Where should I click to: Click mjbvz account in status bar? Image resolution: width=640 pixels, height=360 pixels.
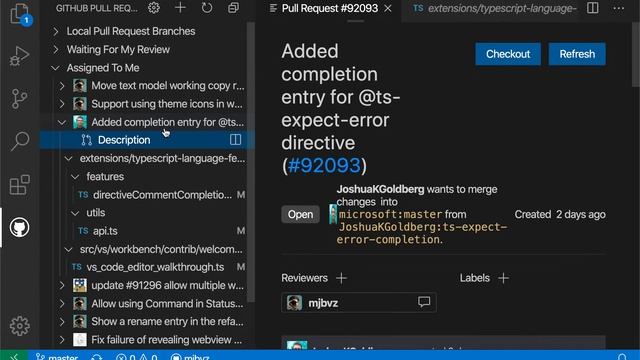pyautogui.click(x=190, y=356)
